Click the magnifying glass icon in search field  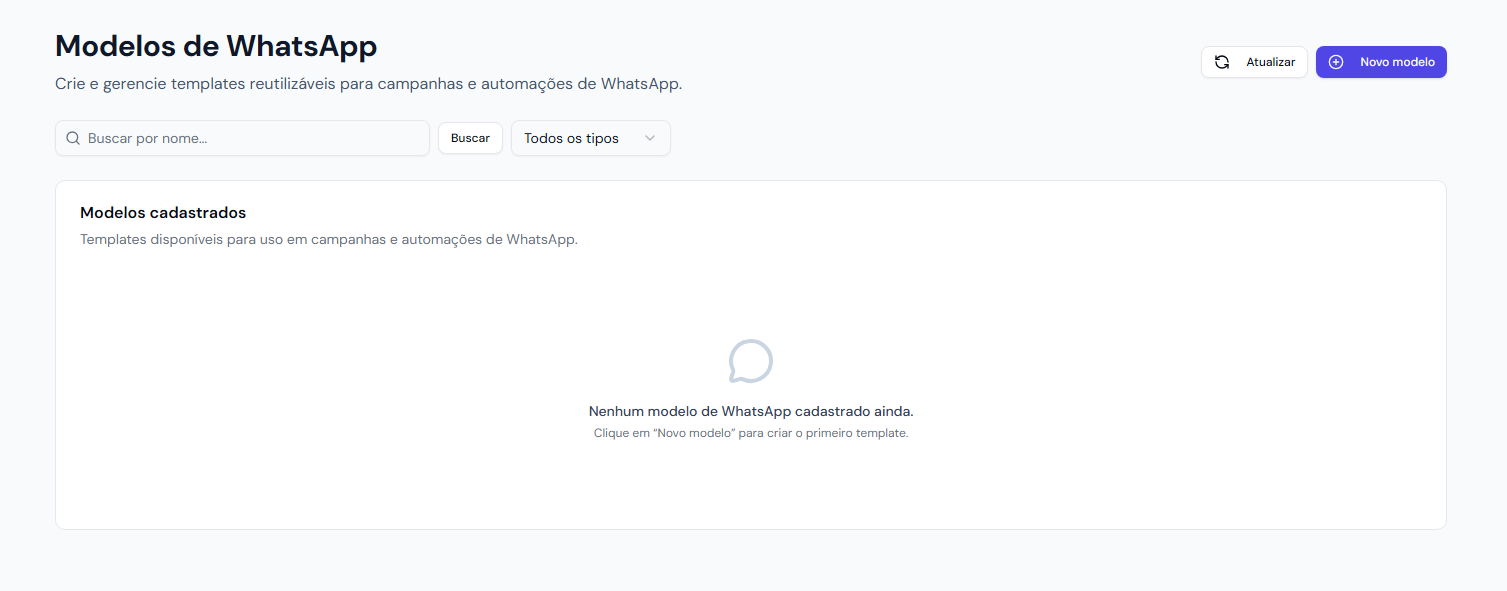[73, 138]
